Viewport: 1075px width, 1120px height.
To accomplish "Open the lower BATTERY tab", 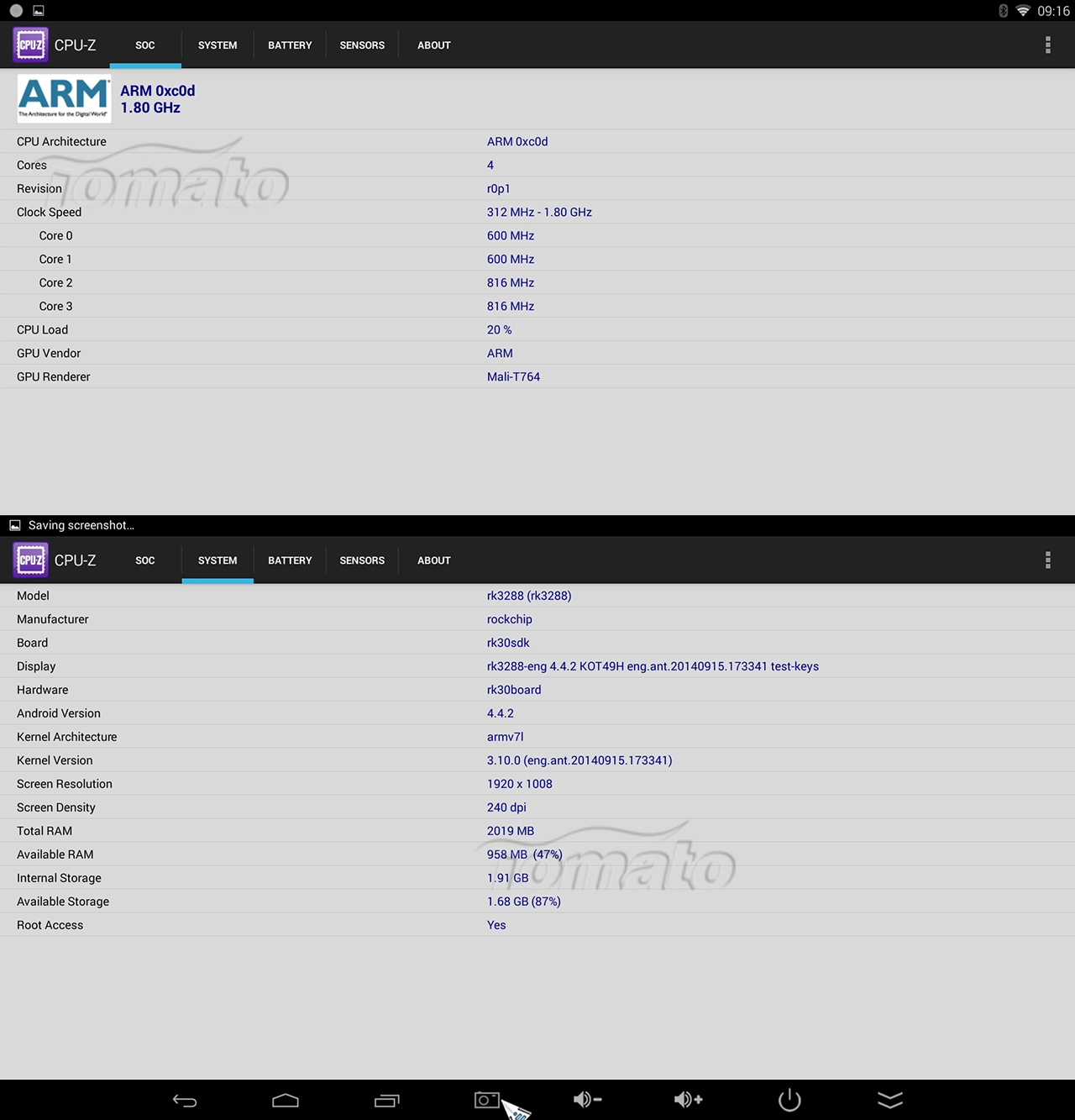I will [x=290, y=560].
